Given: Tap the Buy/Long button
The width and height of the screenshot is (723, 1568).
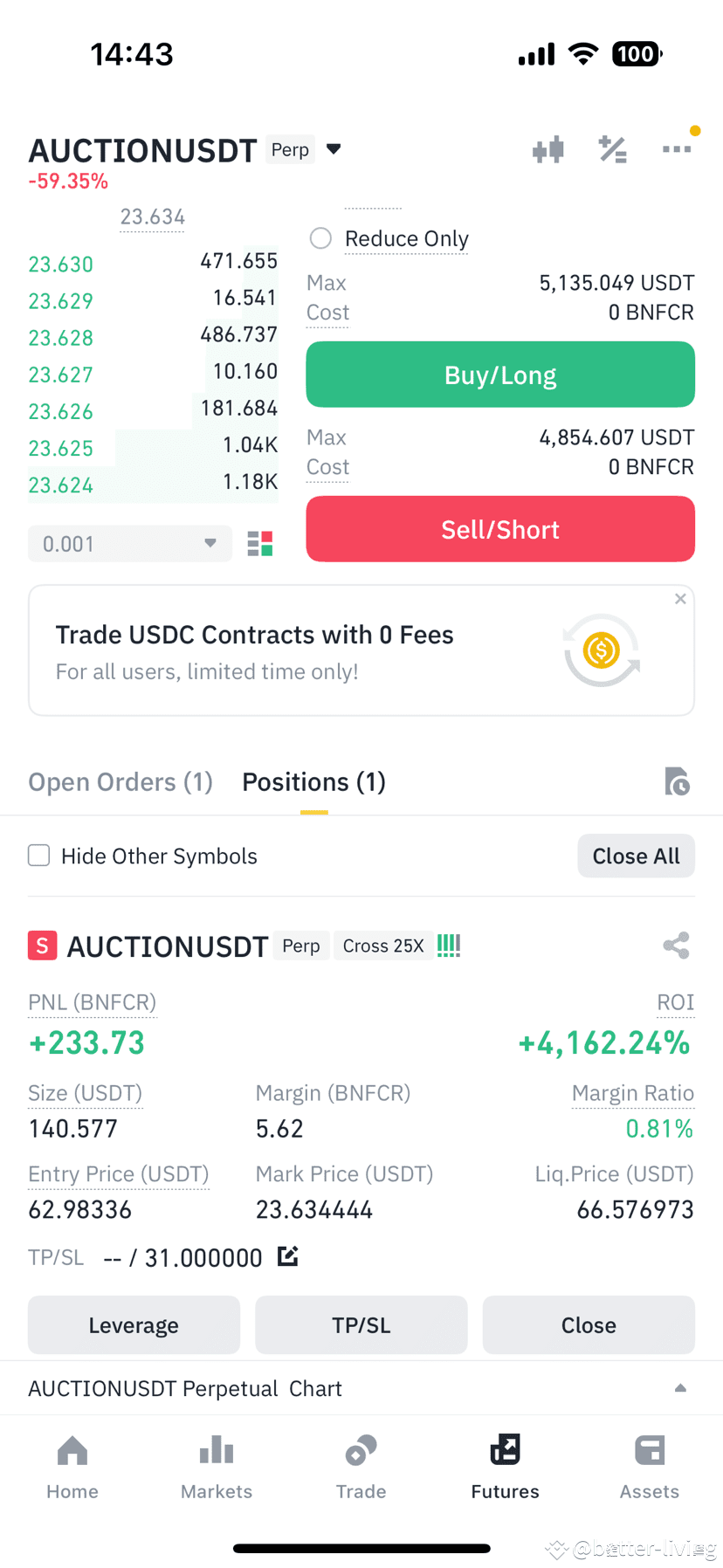Looking at the screenshot, I should point(500,375).
